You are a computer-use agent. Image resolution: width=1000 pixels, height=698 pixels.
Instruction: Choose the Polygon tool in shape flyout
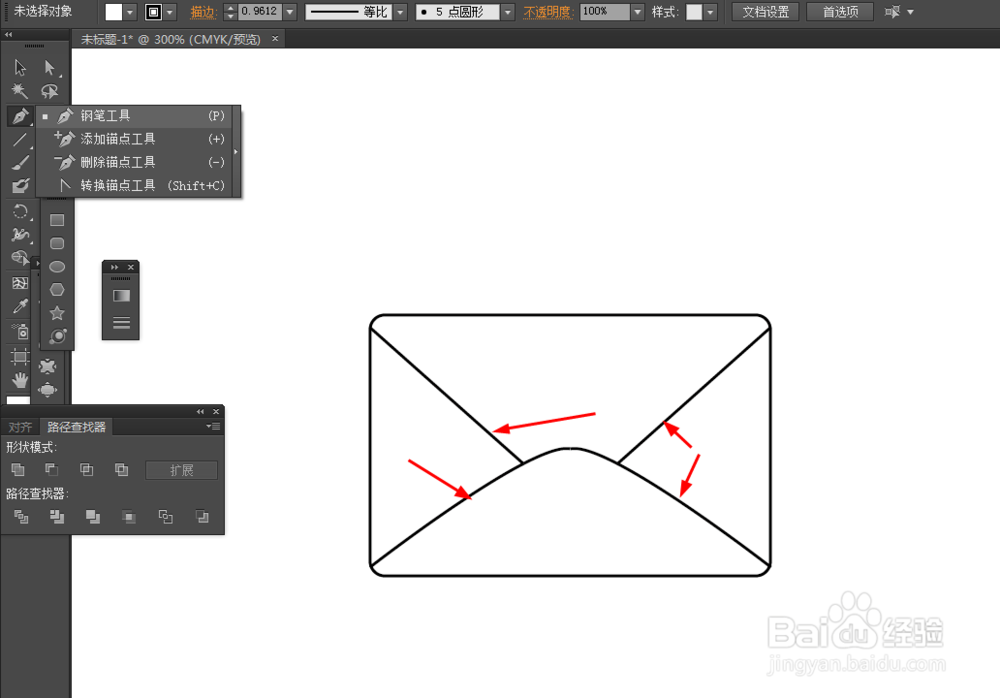coord(57,290)
